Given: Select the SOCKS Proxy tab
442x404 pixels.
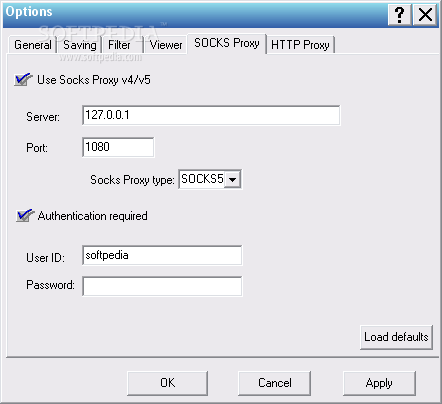Looking at the screenshot, I should pyautogui.click(x=227, y=43).
